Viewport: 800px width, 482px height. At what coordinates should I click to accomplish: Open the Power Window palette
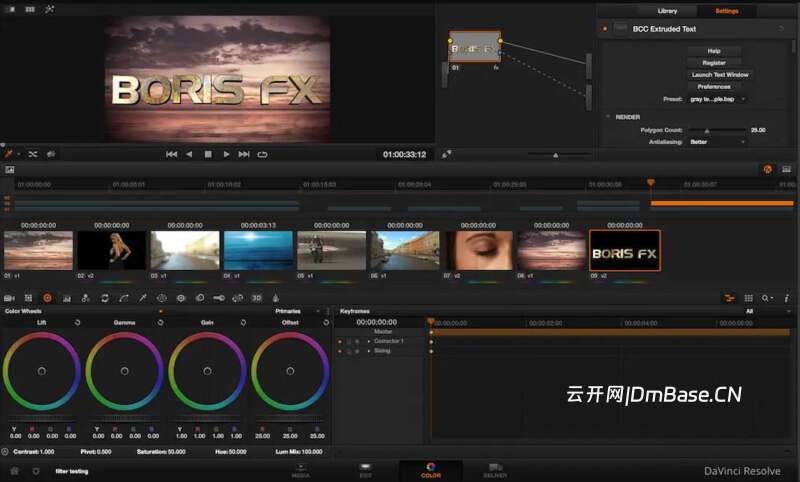pos(162,298)
